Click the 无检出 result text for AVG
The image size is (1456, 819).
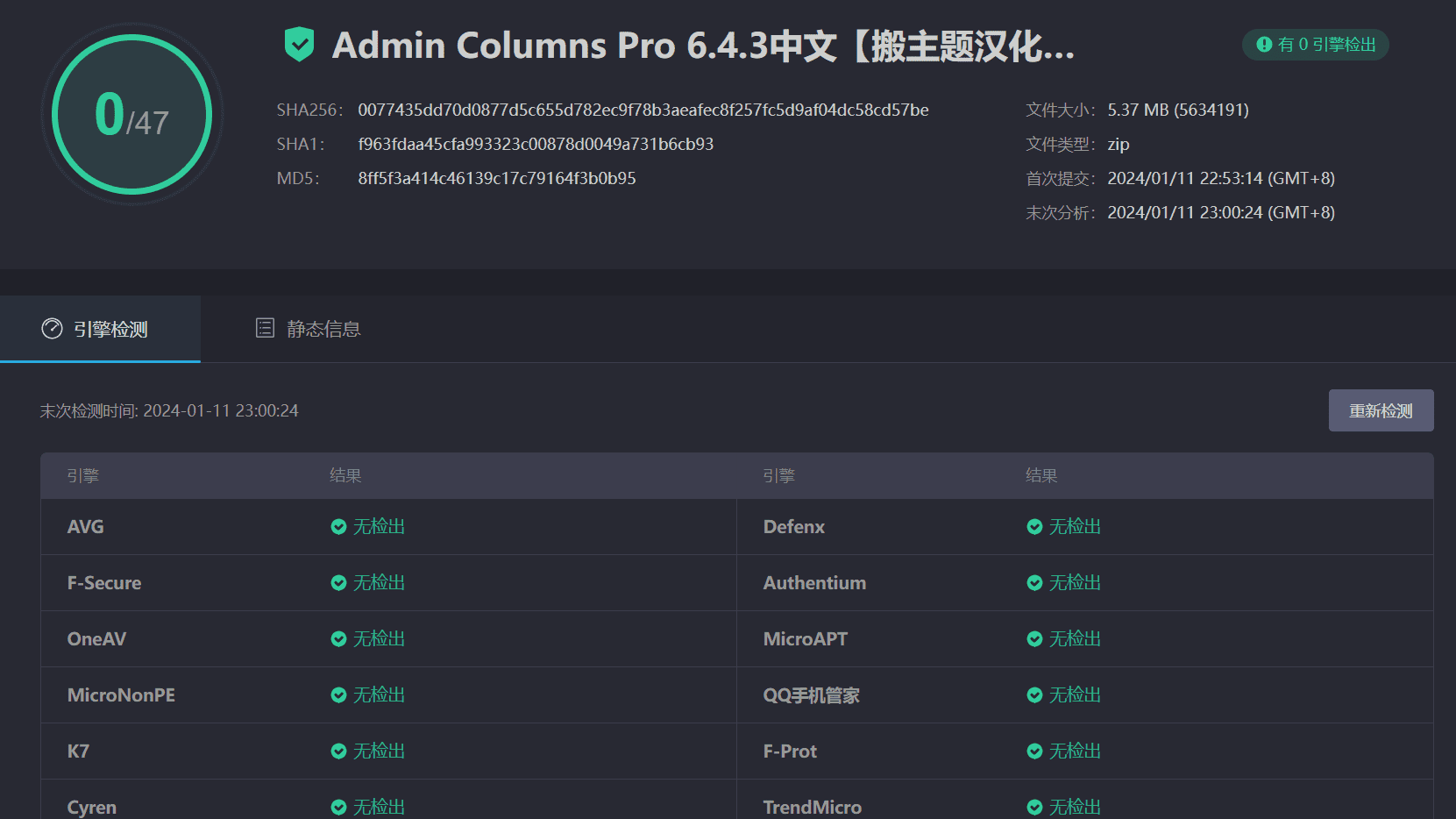point(379,527)
